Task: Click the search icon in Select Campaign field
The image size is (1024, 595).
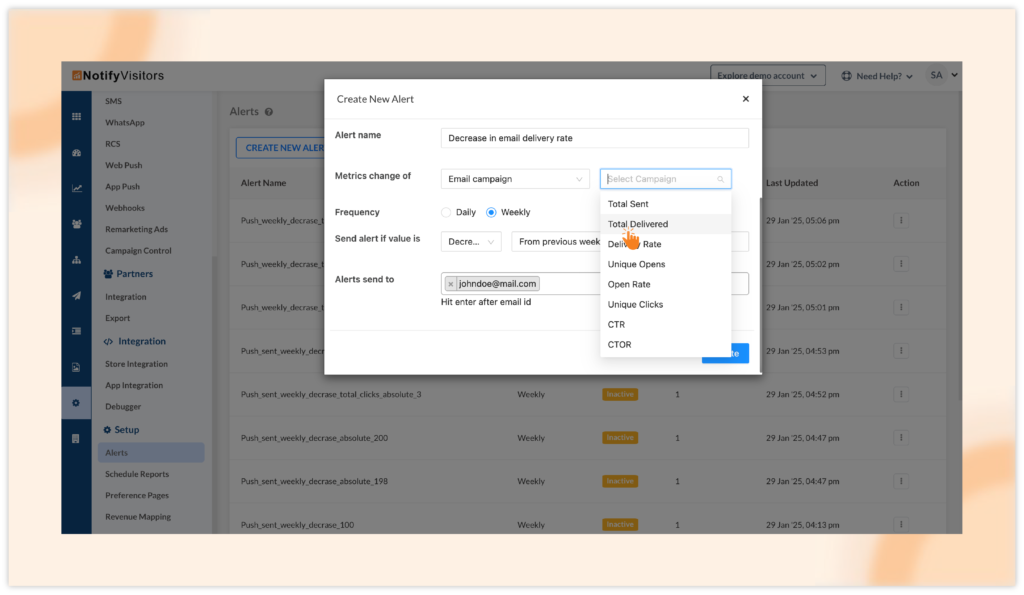Action: point(720,179)
